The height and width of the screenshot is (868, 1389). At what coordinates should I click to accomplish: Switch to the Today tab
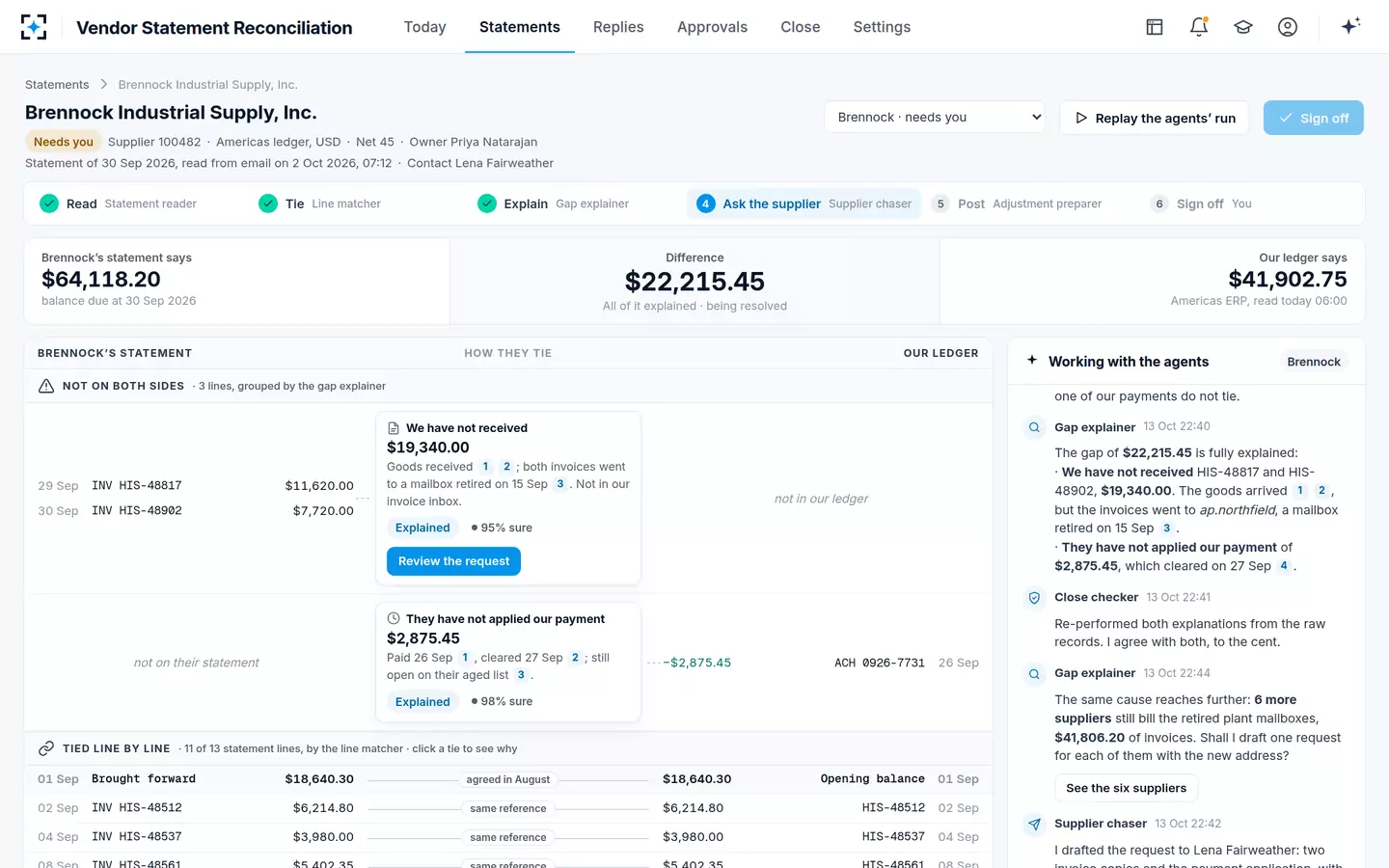[x=424, y=27]
